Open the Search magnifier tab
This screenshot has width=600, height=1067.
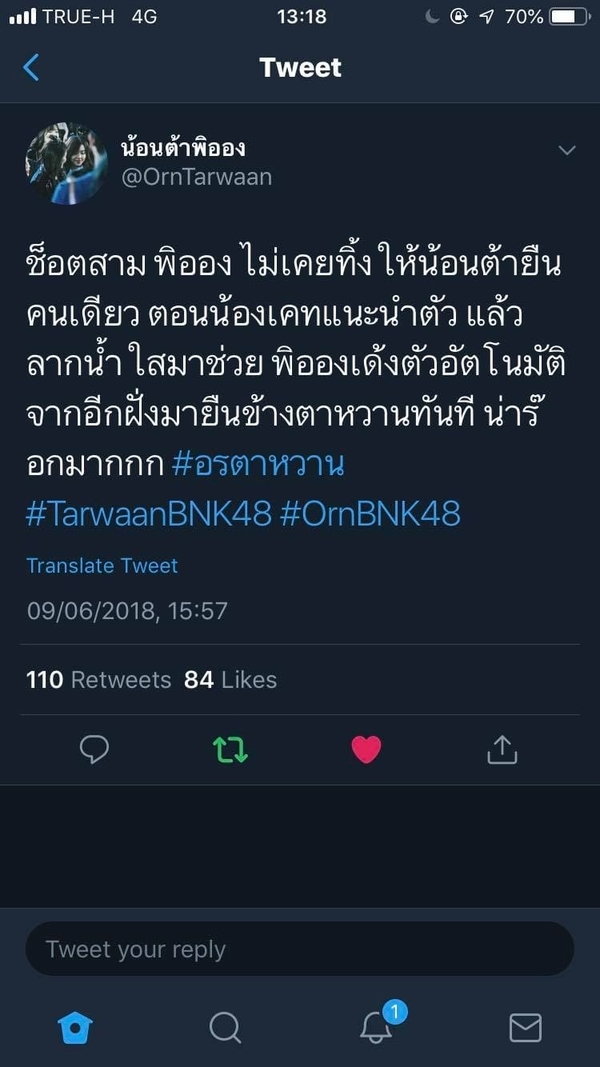[225, 1028]
